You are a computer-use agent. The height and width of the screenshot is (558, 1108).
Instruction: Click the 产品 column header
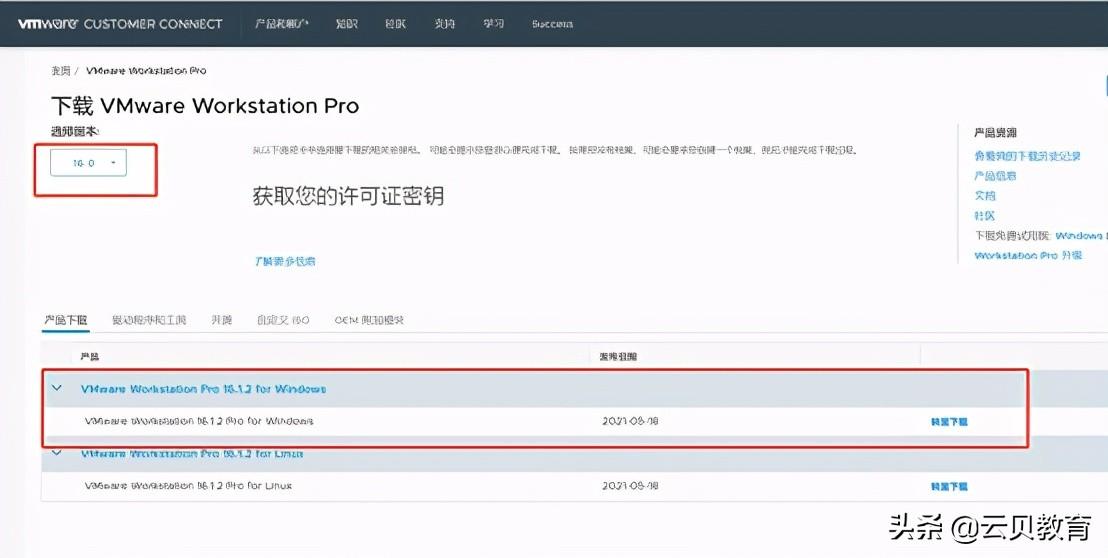coord(90,357)
